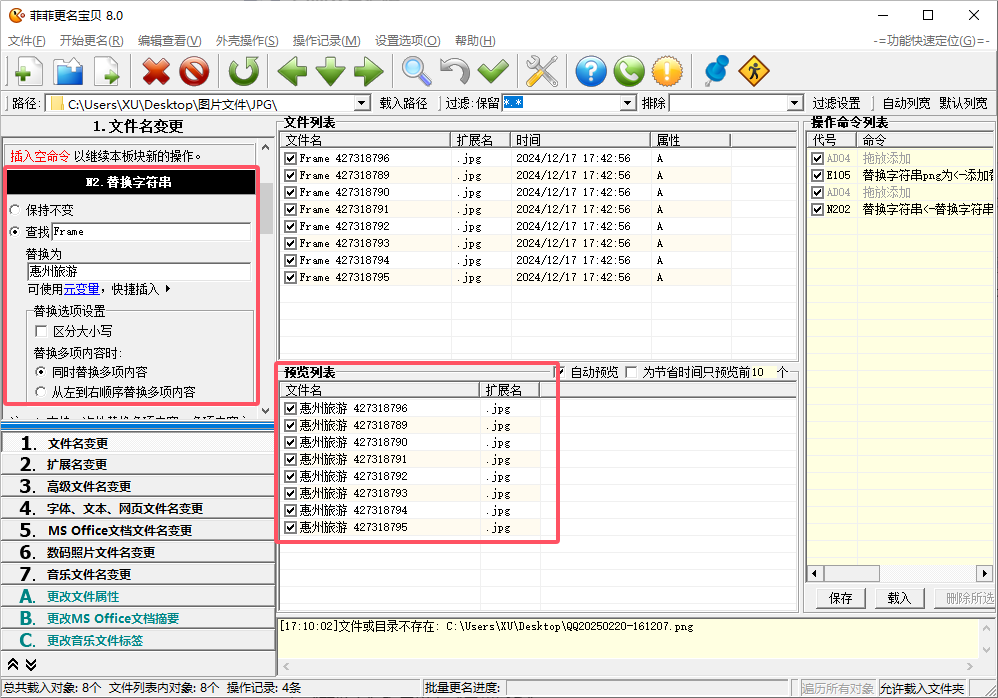Expand the 排除 exclude dropdown
998x698 pixels.
click(794, 103)
